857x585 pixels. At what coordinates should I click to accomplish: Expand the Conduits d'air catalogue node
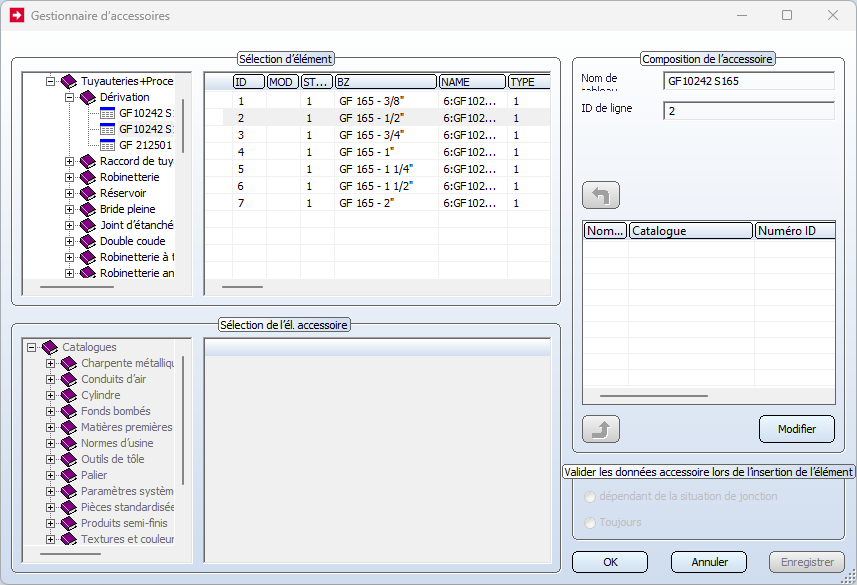pos(51,379)
